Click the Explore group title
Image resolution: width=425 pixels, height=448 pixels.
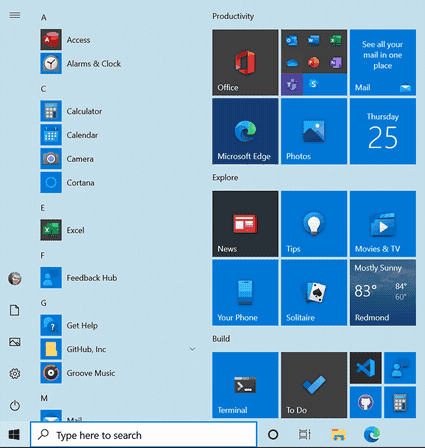[x=225, y=177]
